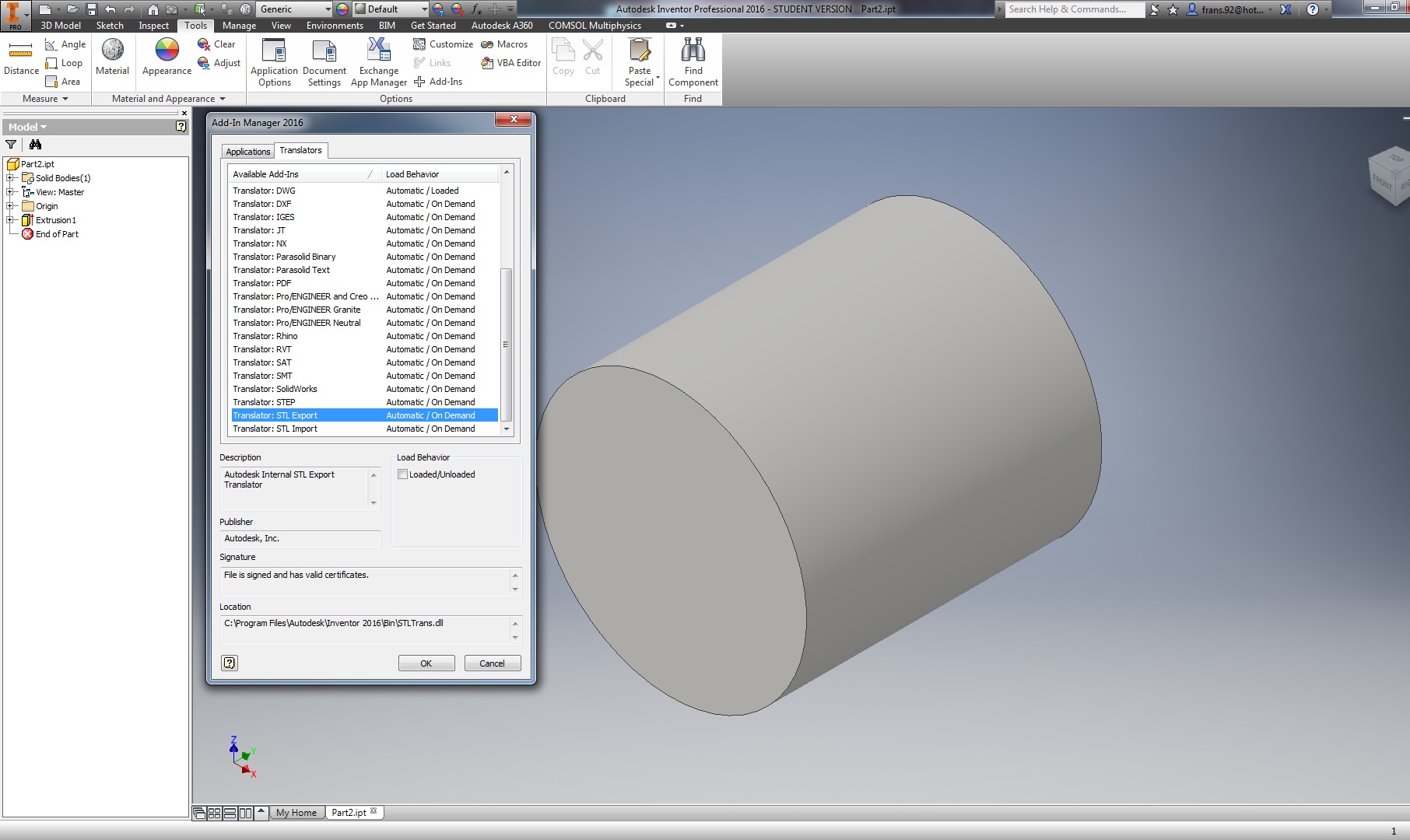Expand the View: Master node
This screenshot has height=840, width=1410.
11,192
